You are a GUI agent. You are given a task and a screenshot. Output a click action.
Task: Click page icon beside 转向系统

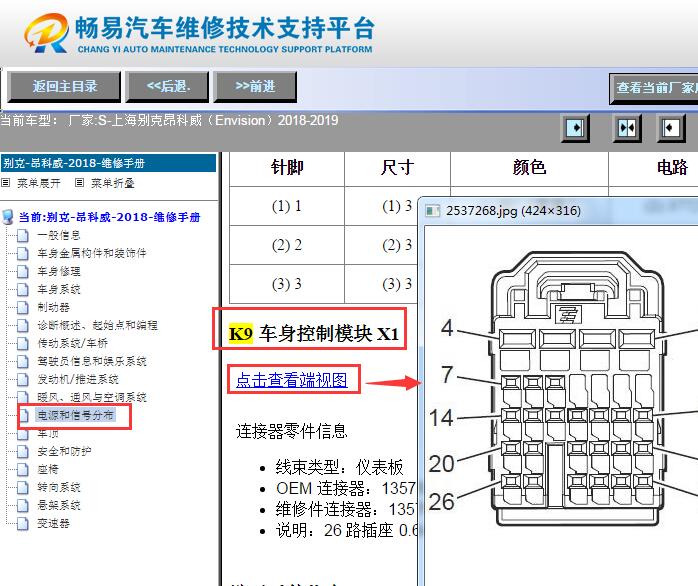tap(23, 488)
